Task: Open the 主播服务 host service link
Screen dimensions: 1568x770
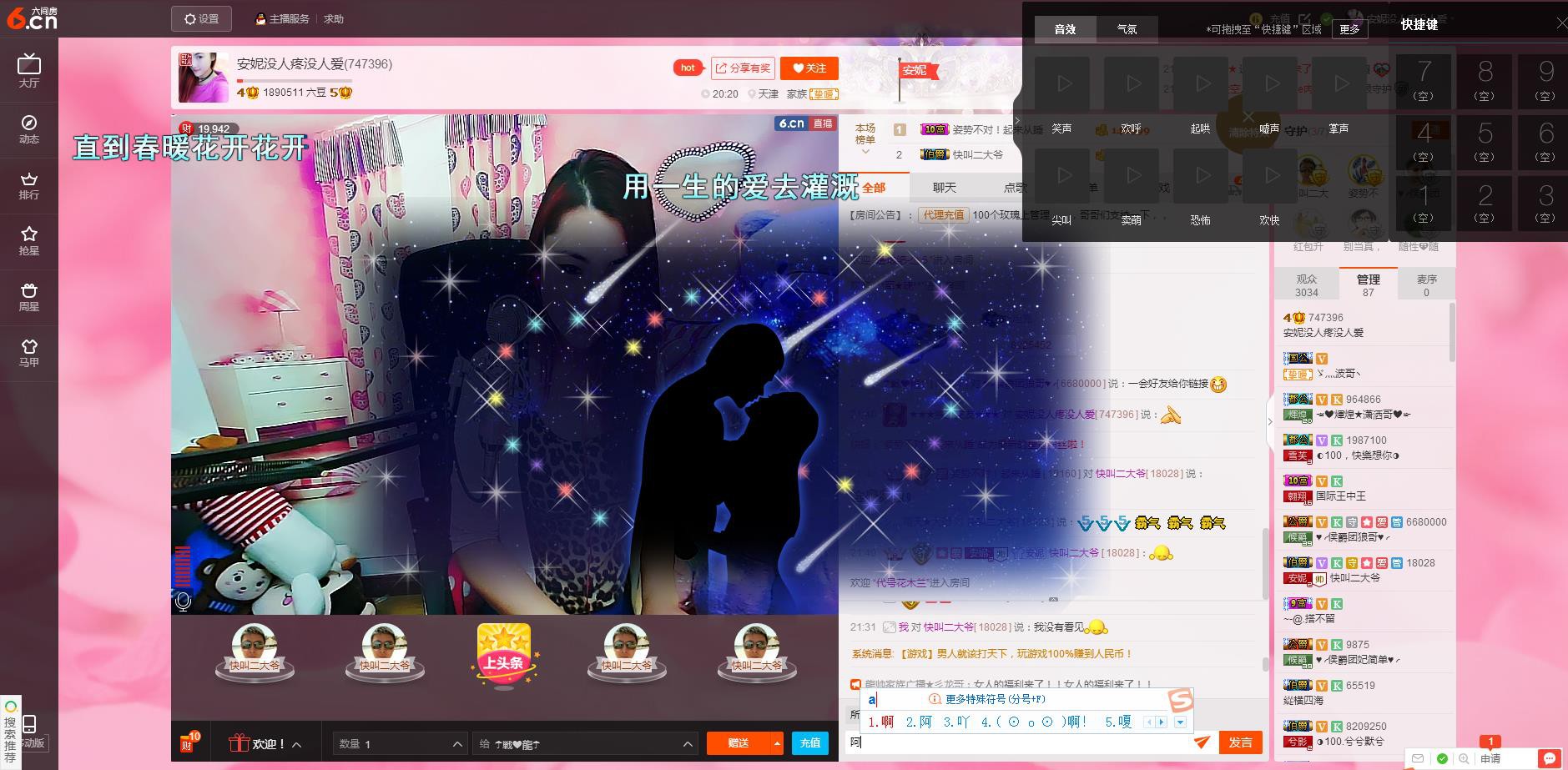Action: click(x=283, y=18)
